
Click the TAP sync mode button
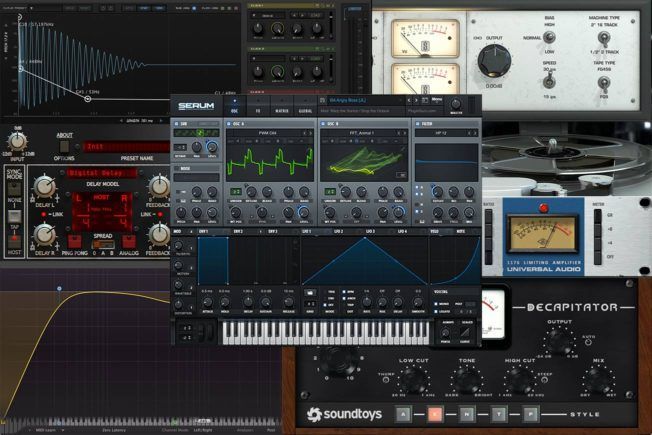click(x=15, y=216)
